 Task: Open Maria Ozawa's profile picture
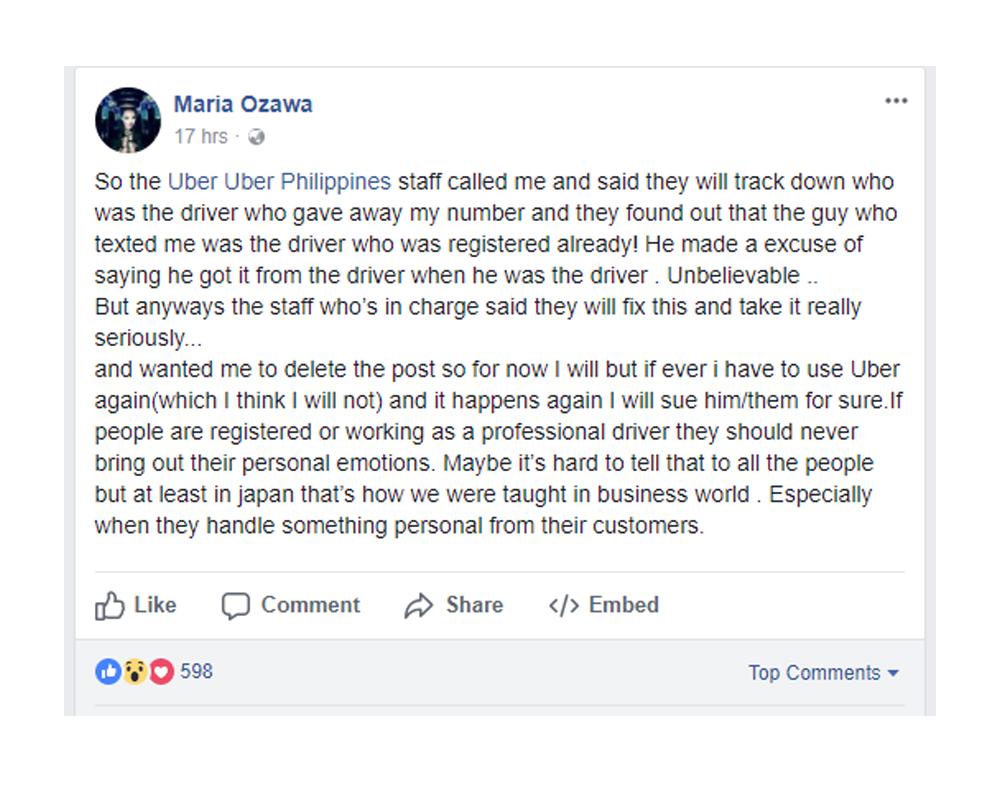128,120
